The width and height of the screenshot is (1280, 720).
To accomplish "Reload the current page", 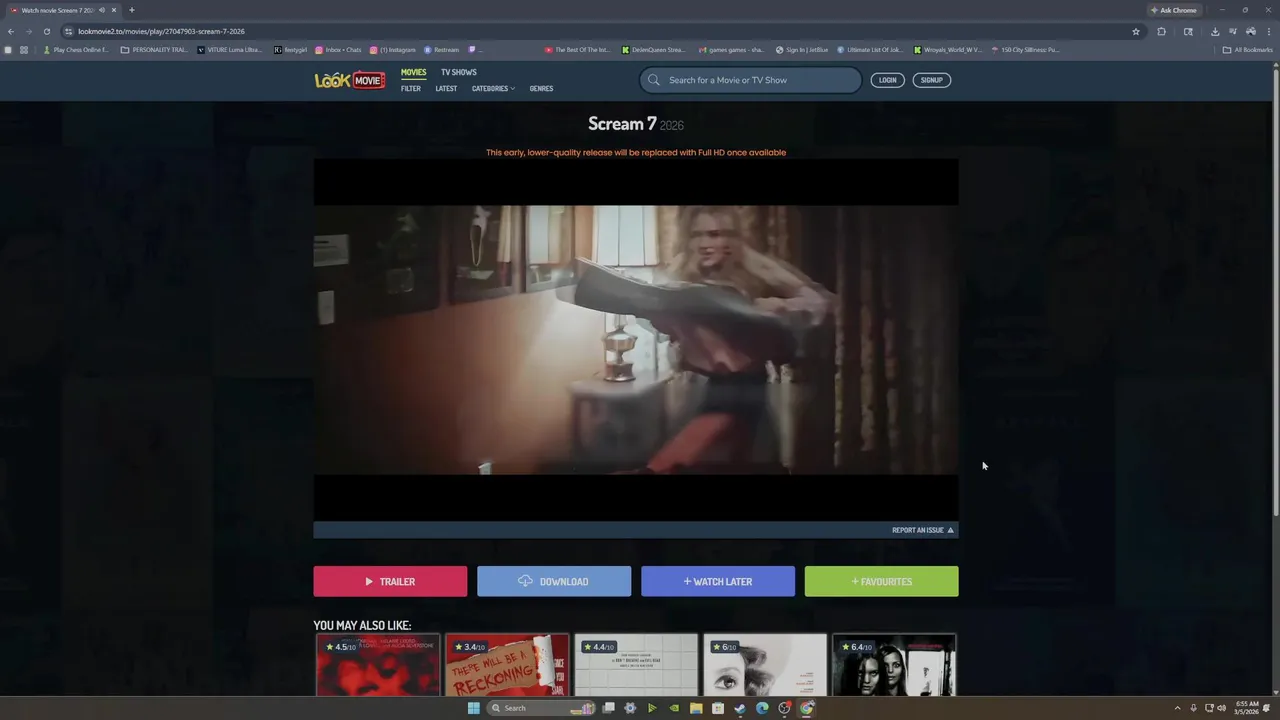I will (x=46, y=31).
